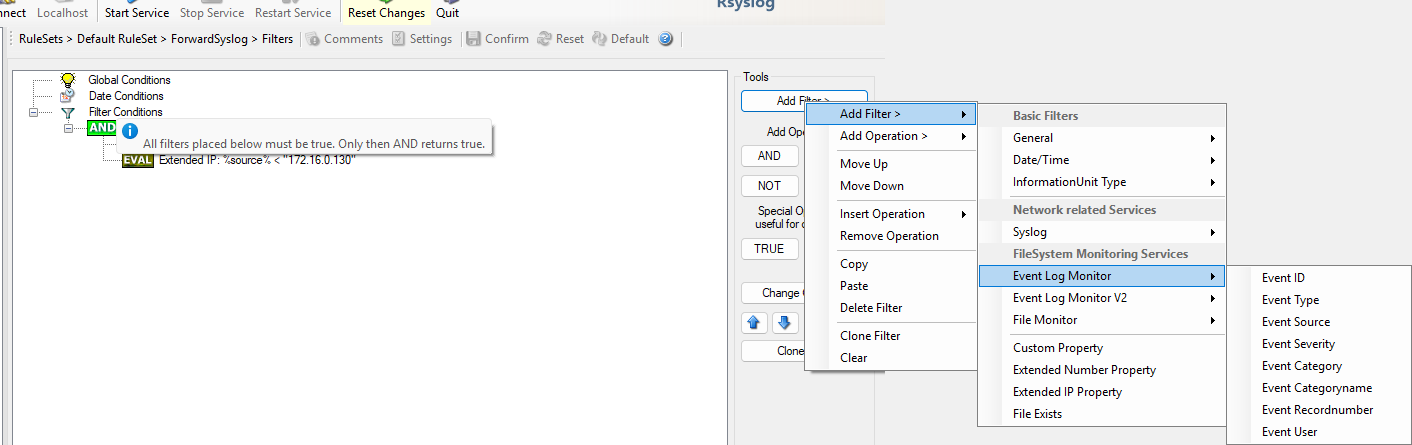Click Start Service in the toolbar
The image size is (1412, 445).
tap(137, 13)
